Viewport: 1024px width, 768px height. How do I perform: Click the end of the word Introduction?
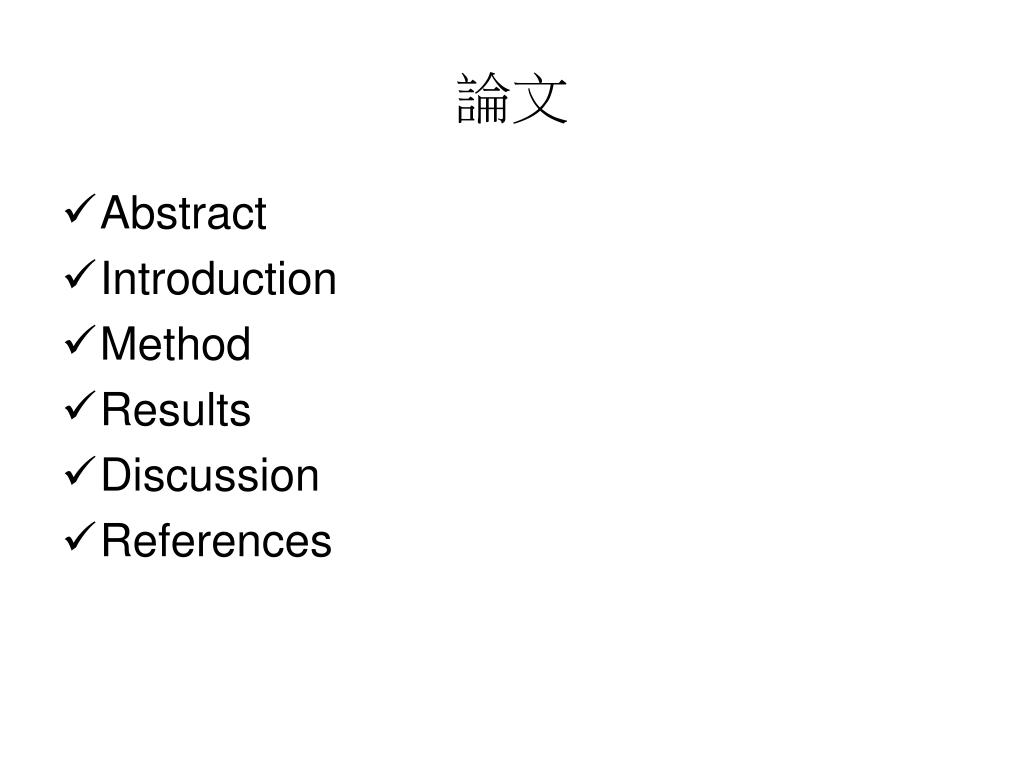click(336, 280)
